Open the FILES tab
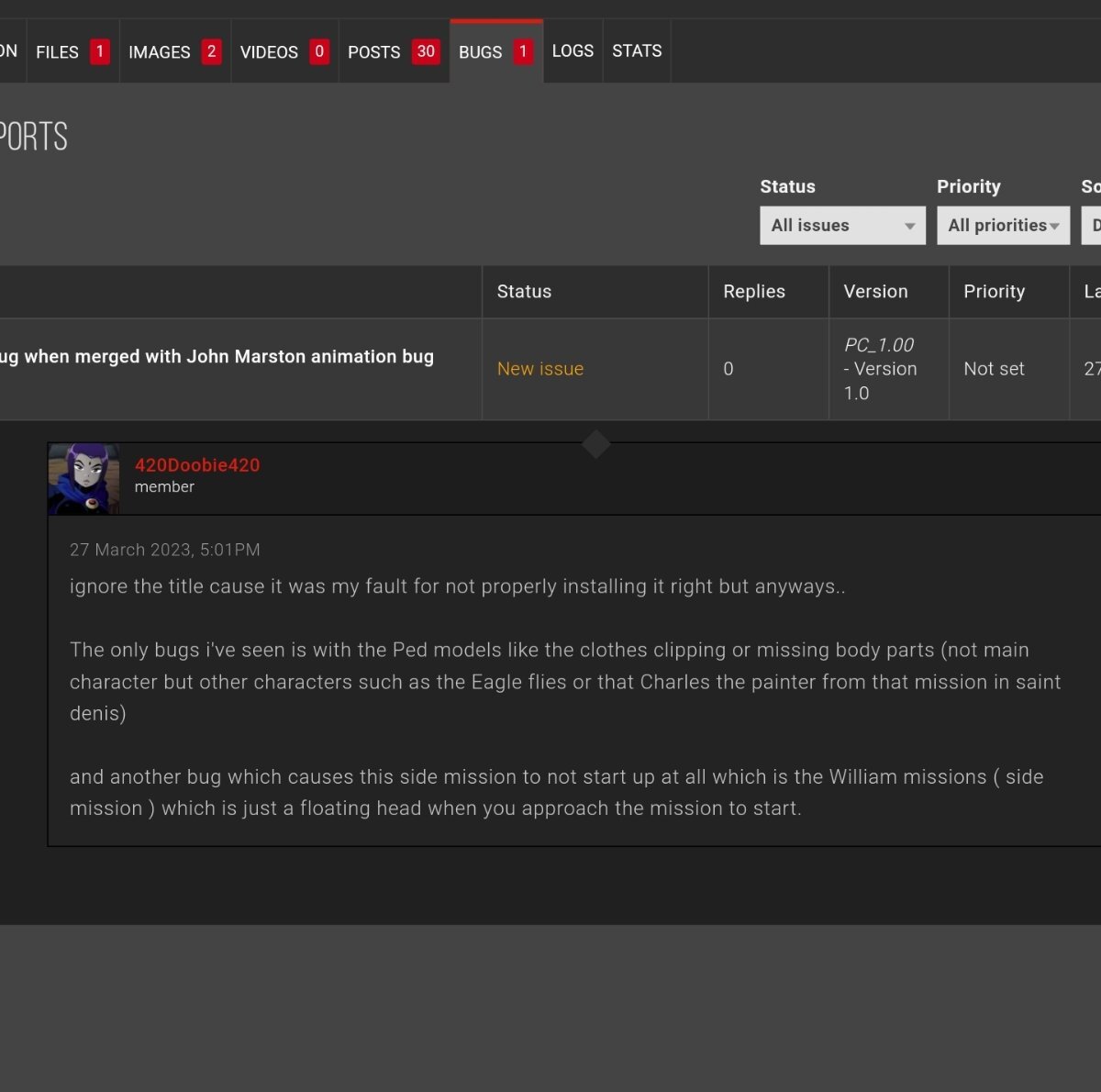1101x1092 pixels. tap(72, 52)
